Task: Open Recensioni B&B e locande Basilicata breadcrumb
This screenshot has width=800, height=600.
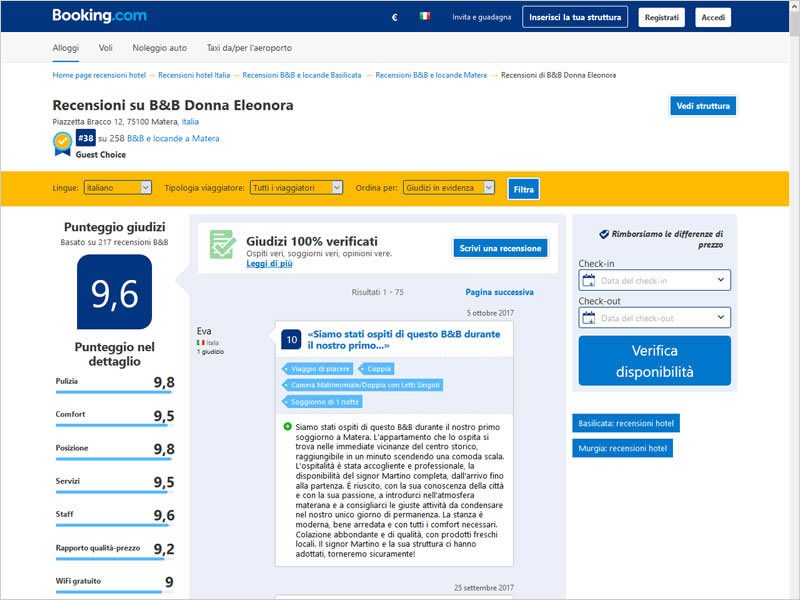Action: (x=302, y=75)
